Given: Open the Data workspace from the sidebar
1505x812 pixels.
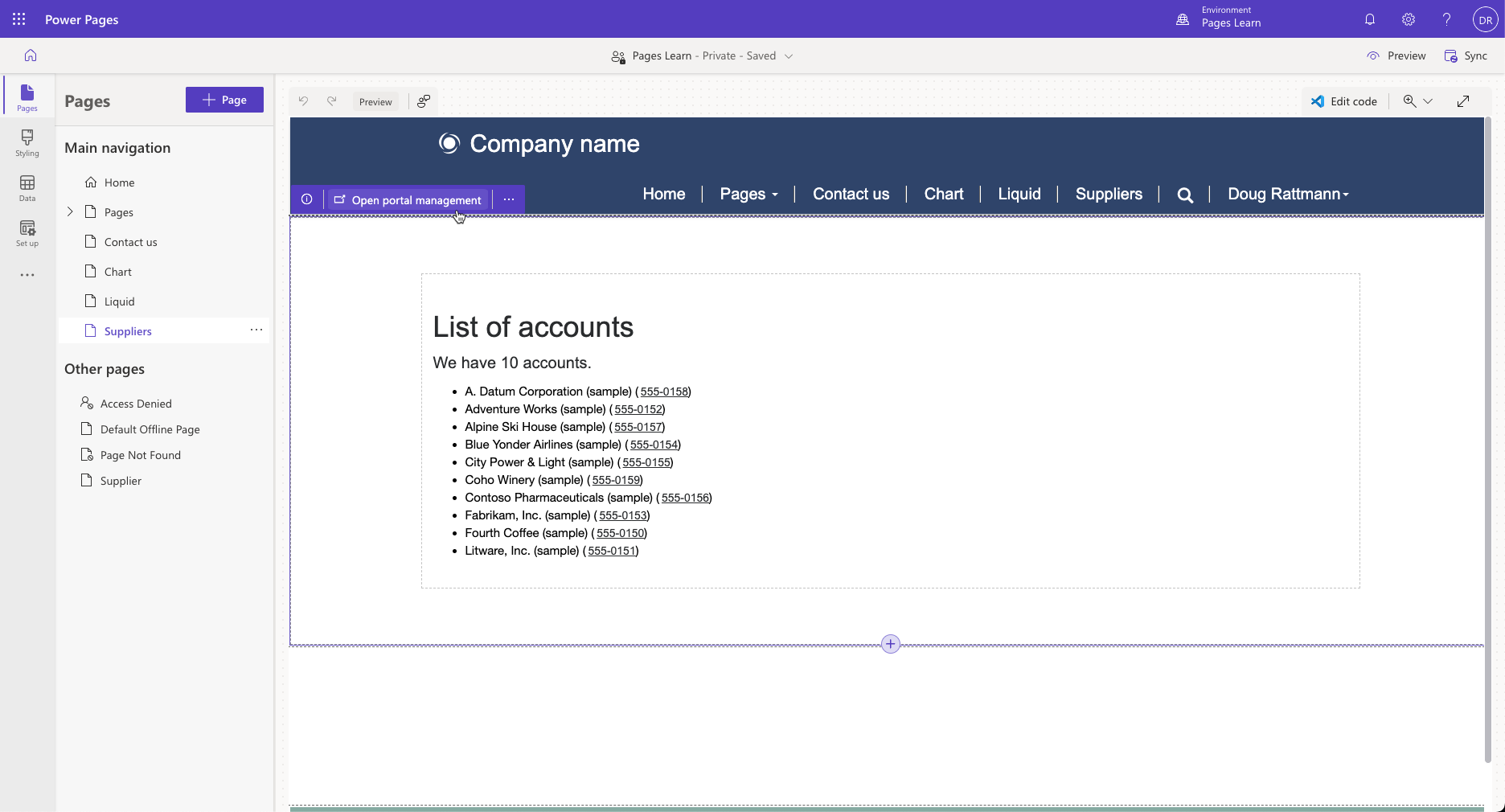Looking at the screenshot, I should (27, 188).
